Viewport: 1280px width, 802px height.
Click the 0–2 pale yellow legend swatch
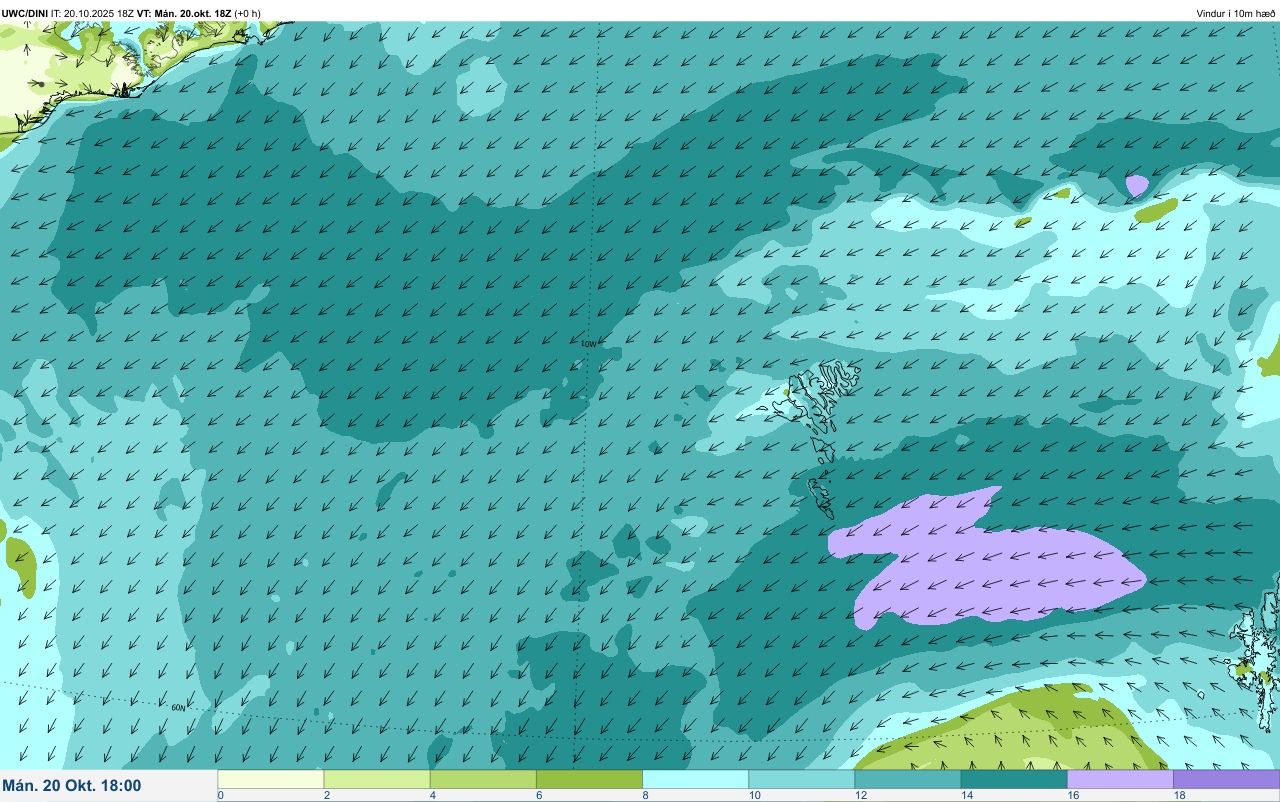(x=271, y=779)
